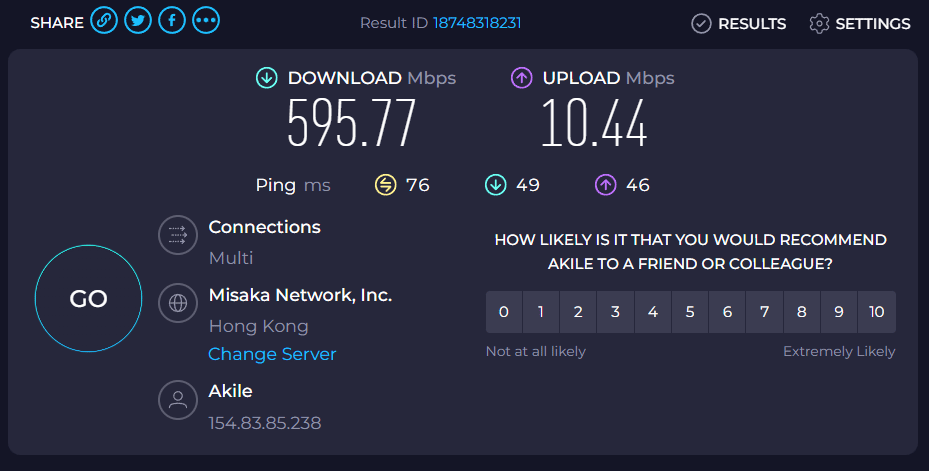
Task: Select rating 10 in recommendation survey
Action: pyautogui.click(x=877, y=312)
